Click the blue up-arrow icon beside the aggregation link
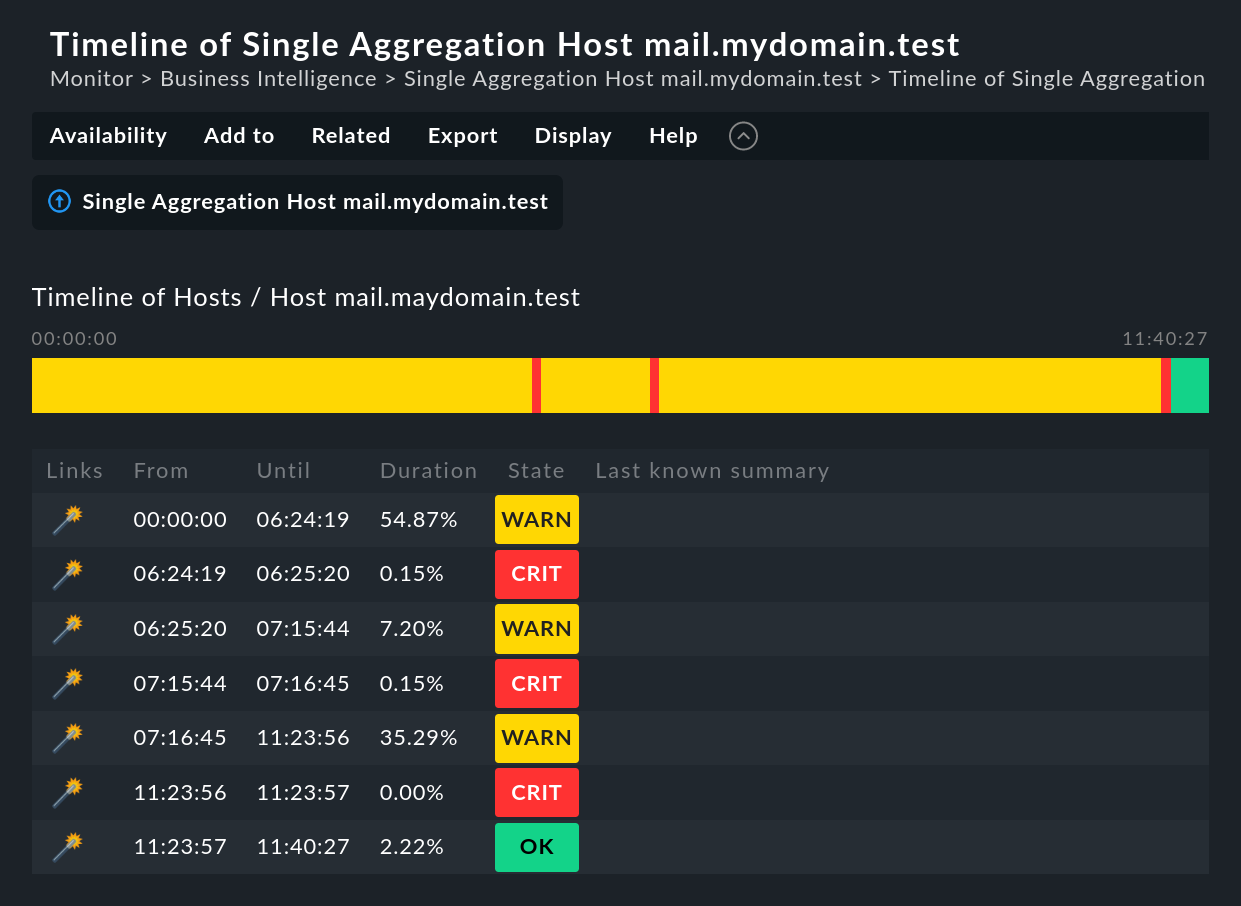The width and height of the screenshot is (1241, 906). click(x=59, y=201)
